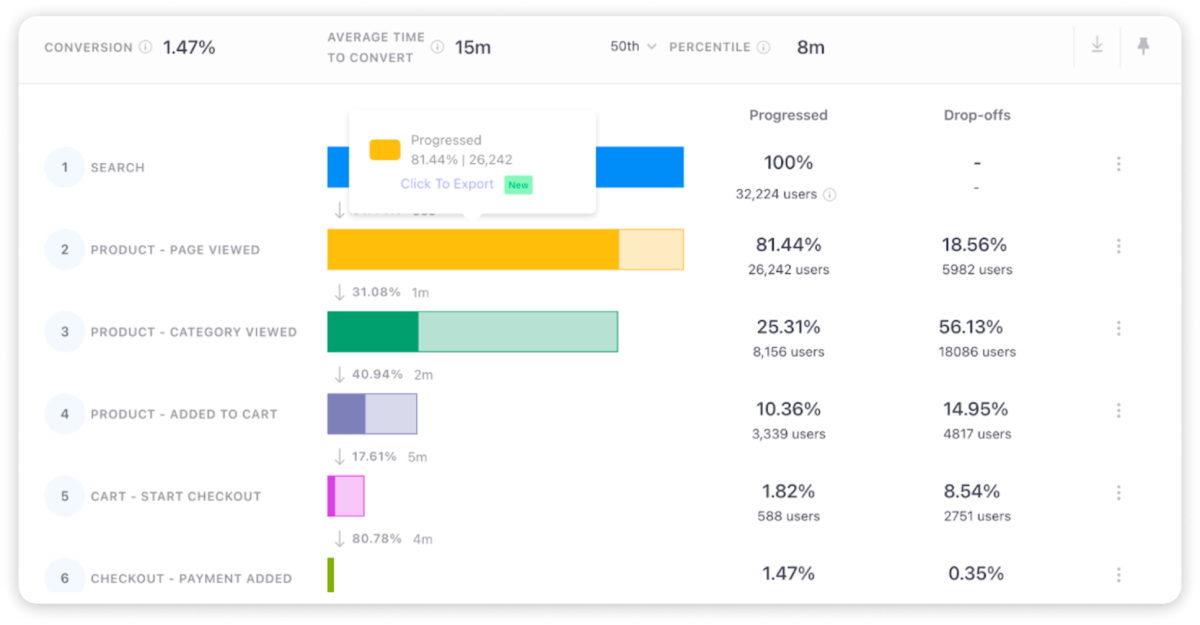This screenshot has width=1200, height=625.
Task: Click info icon beside Average Time to Convert
Action: tap(437, 47)
